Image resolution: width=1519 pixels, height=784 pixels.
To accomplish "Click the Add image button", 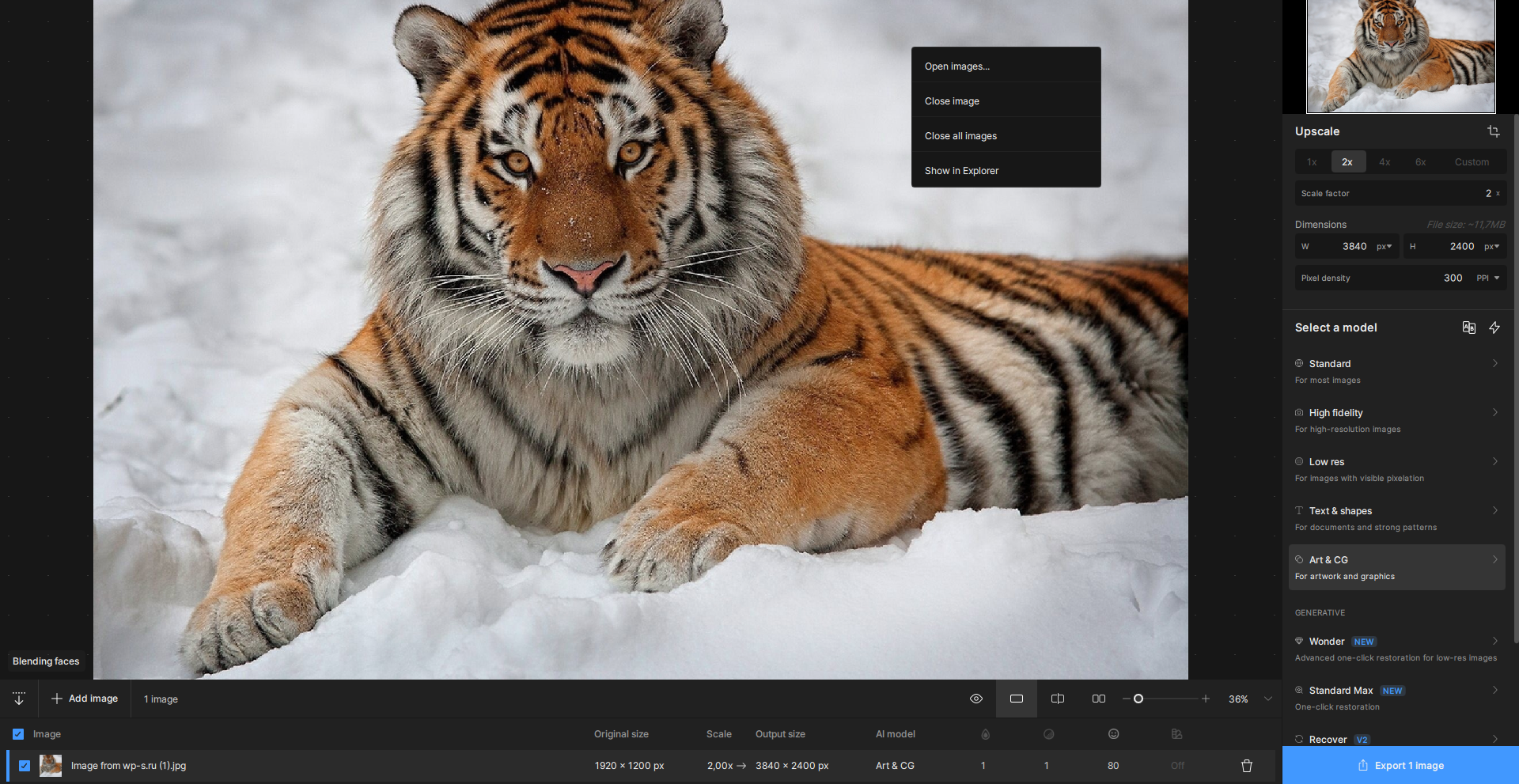I will pos(85,699).
